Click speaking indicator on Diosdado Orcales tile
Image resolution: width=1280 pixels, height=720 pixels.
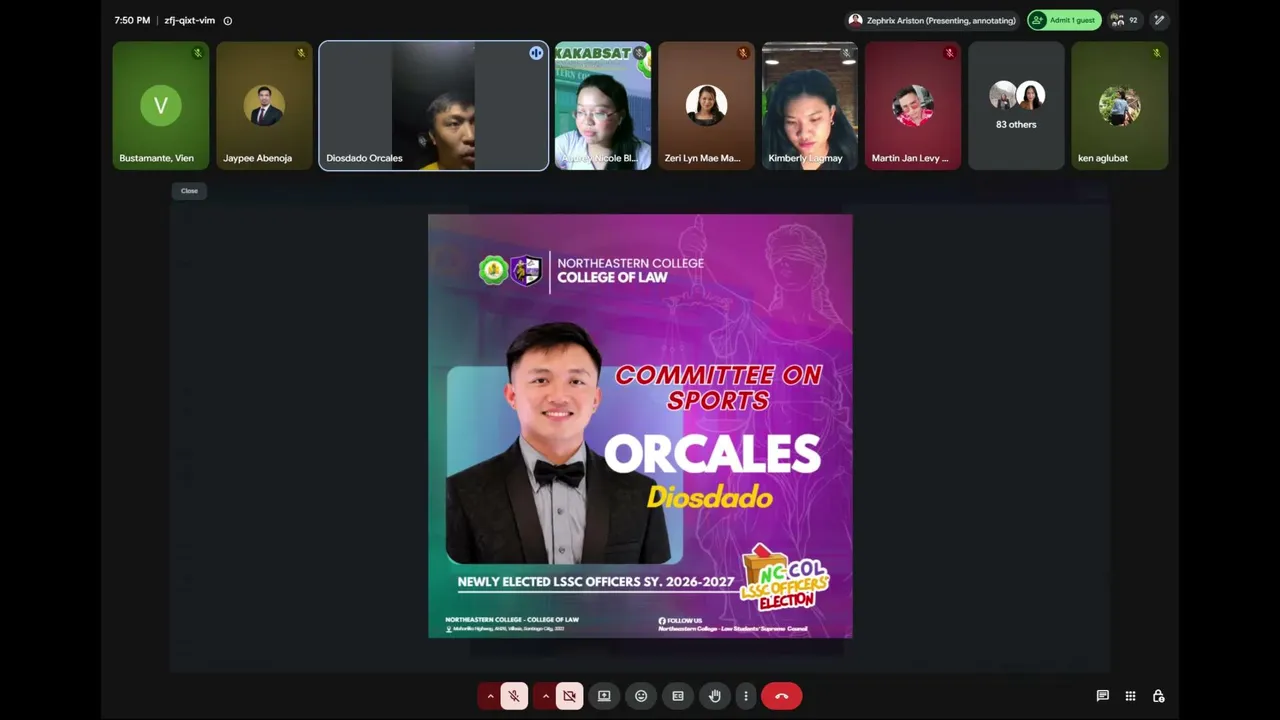[536, 53]
